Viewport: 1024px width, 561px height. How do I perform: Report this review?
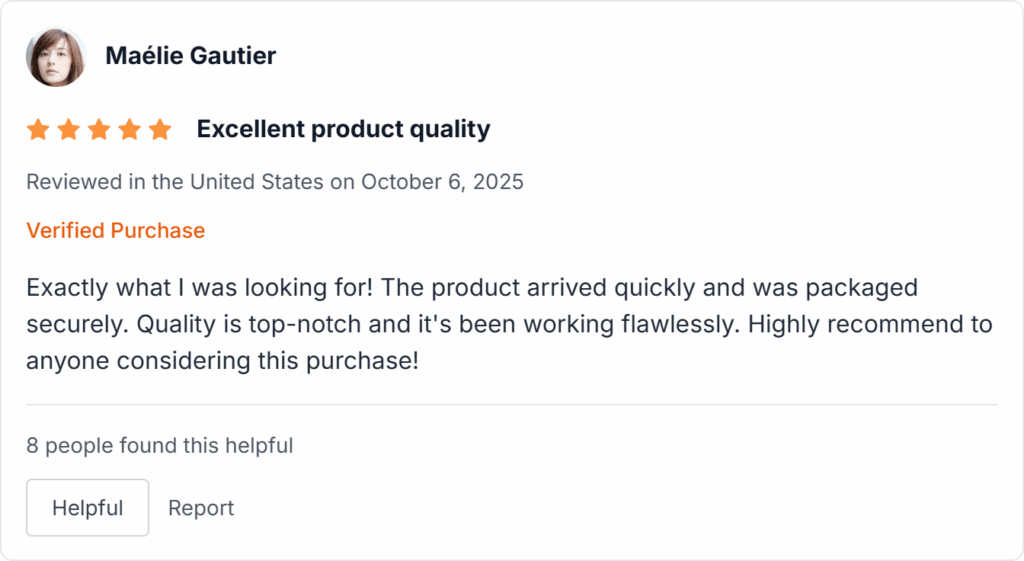tap(201, 508)
